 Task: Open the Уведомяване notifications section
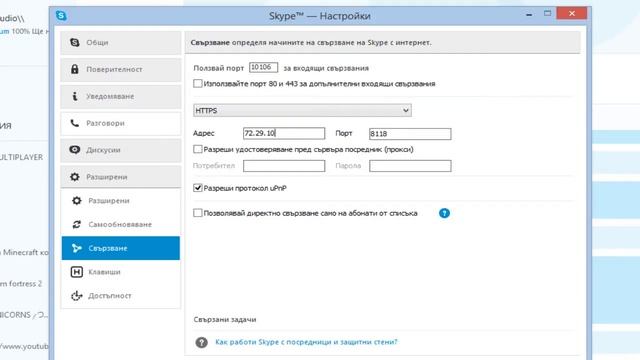[x=121, y=96]
